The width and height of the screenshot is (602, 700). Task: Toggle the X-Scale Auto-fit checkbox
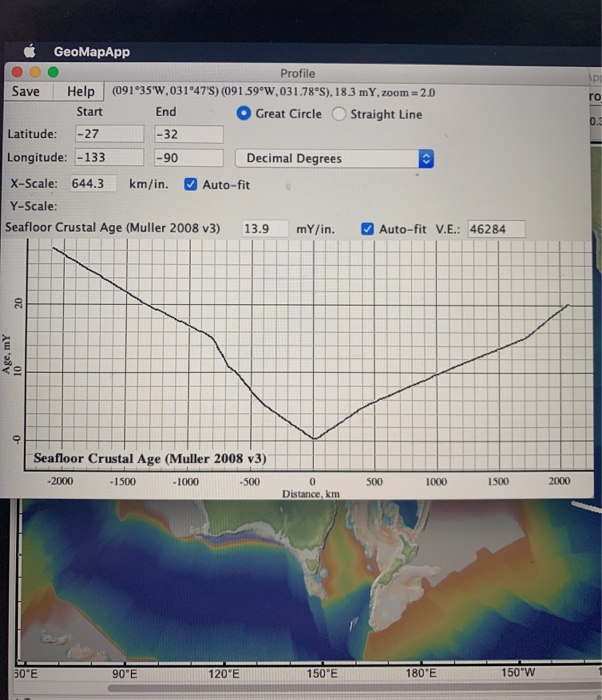coord(191,184)
